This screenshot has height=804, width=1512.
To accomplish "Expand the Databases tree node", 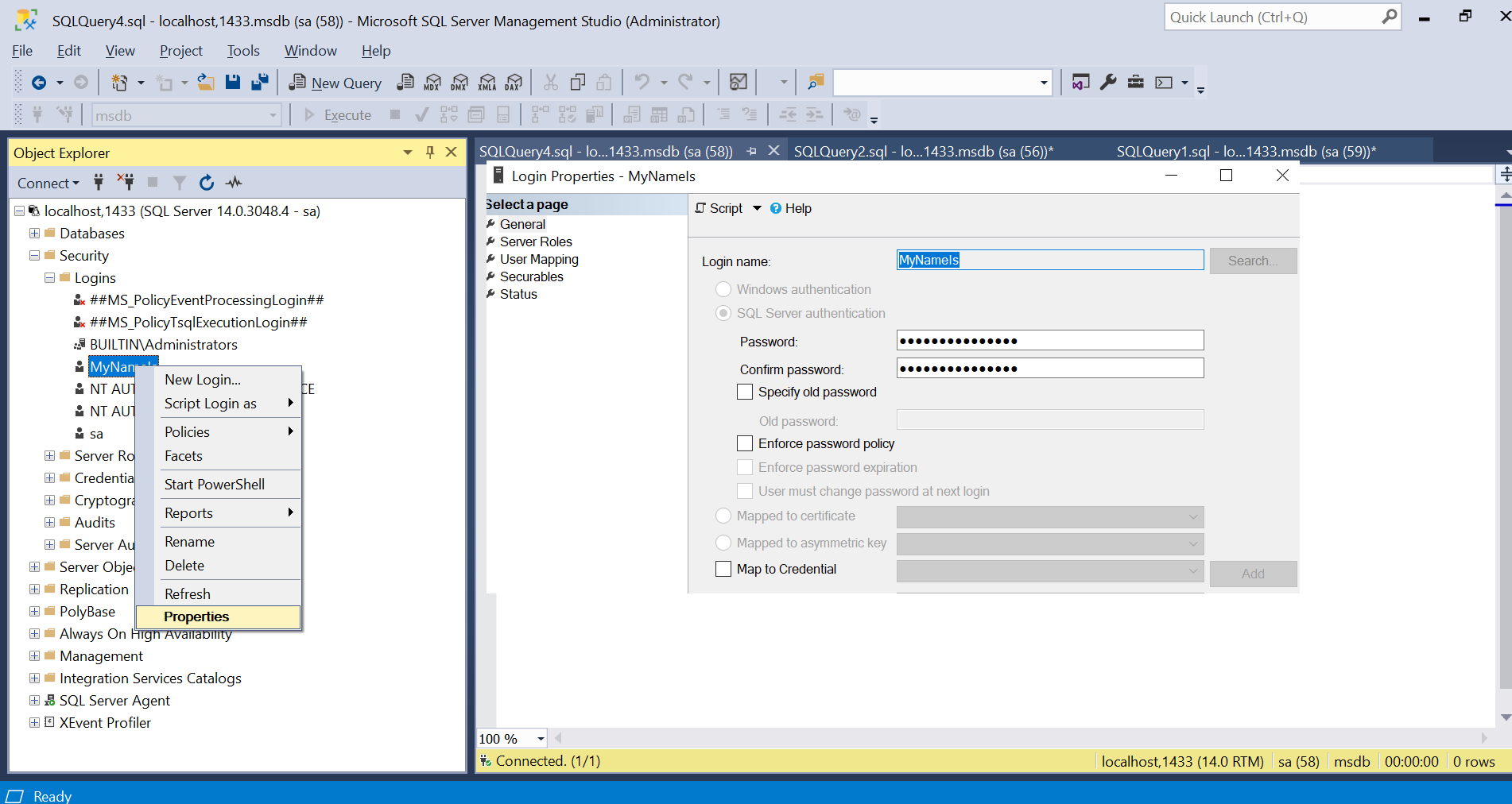I will coord(34,234).
